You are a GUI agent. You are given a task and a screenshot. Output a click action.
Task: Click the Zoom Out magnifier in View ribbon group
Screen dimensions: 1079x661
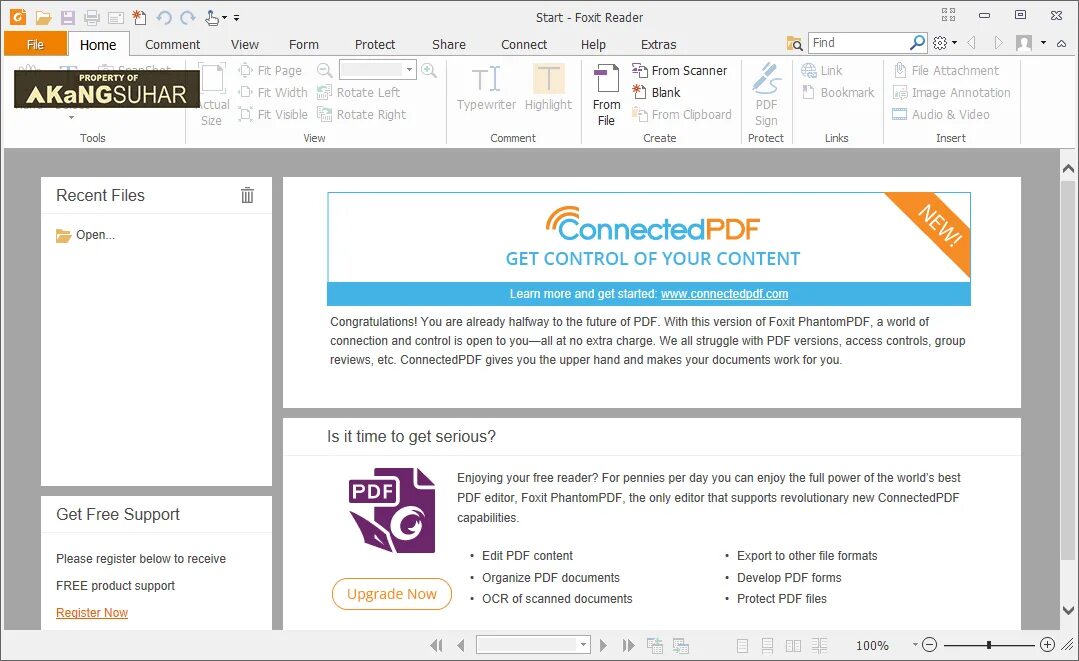point(324,70)
